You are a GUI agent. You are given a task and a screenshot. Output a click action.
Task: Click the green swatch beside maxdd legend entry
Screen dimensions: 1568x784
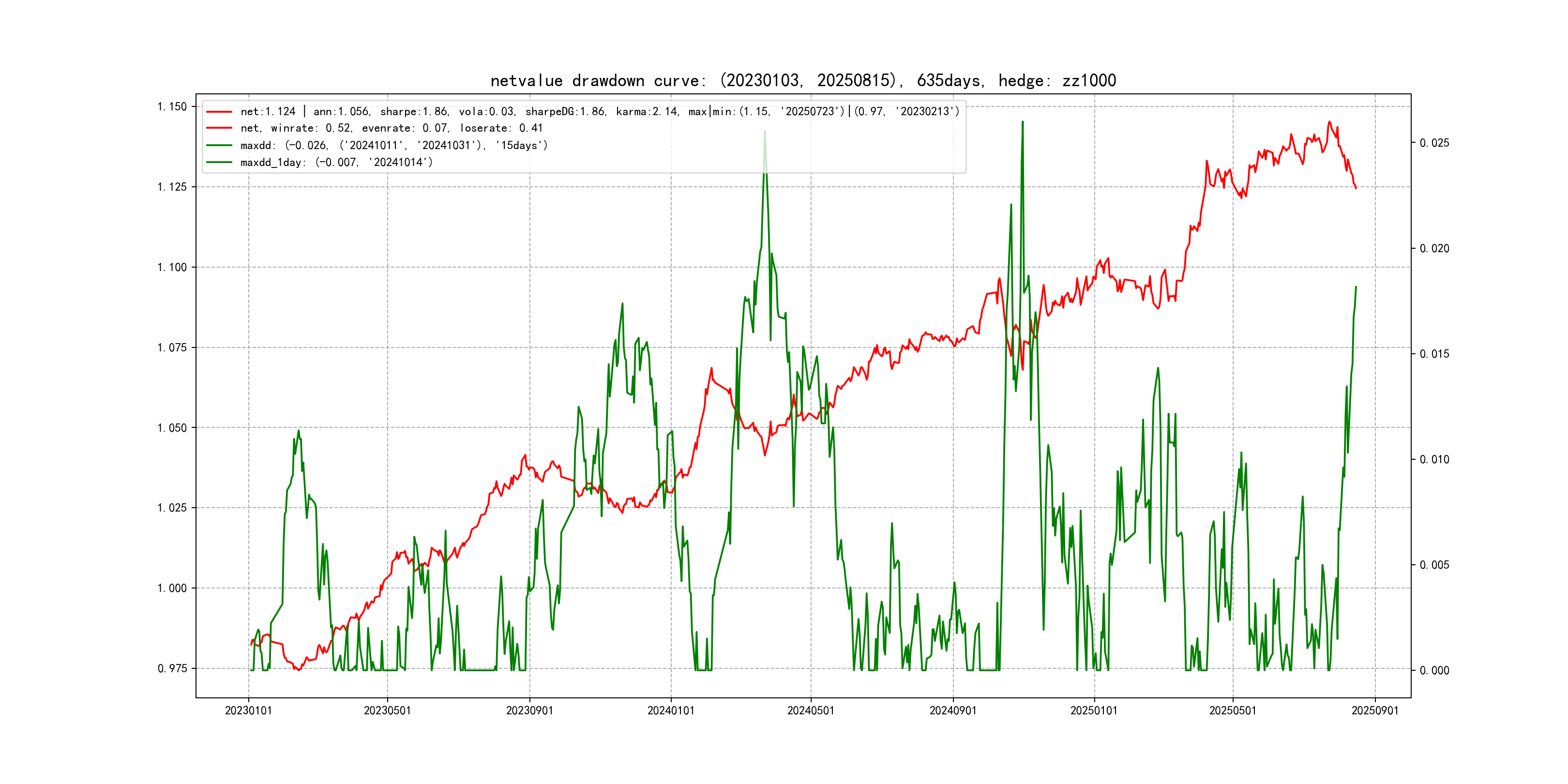(x=219, y=146)
